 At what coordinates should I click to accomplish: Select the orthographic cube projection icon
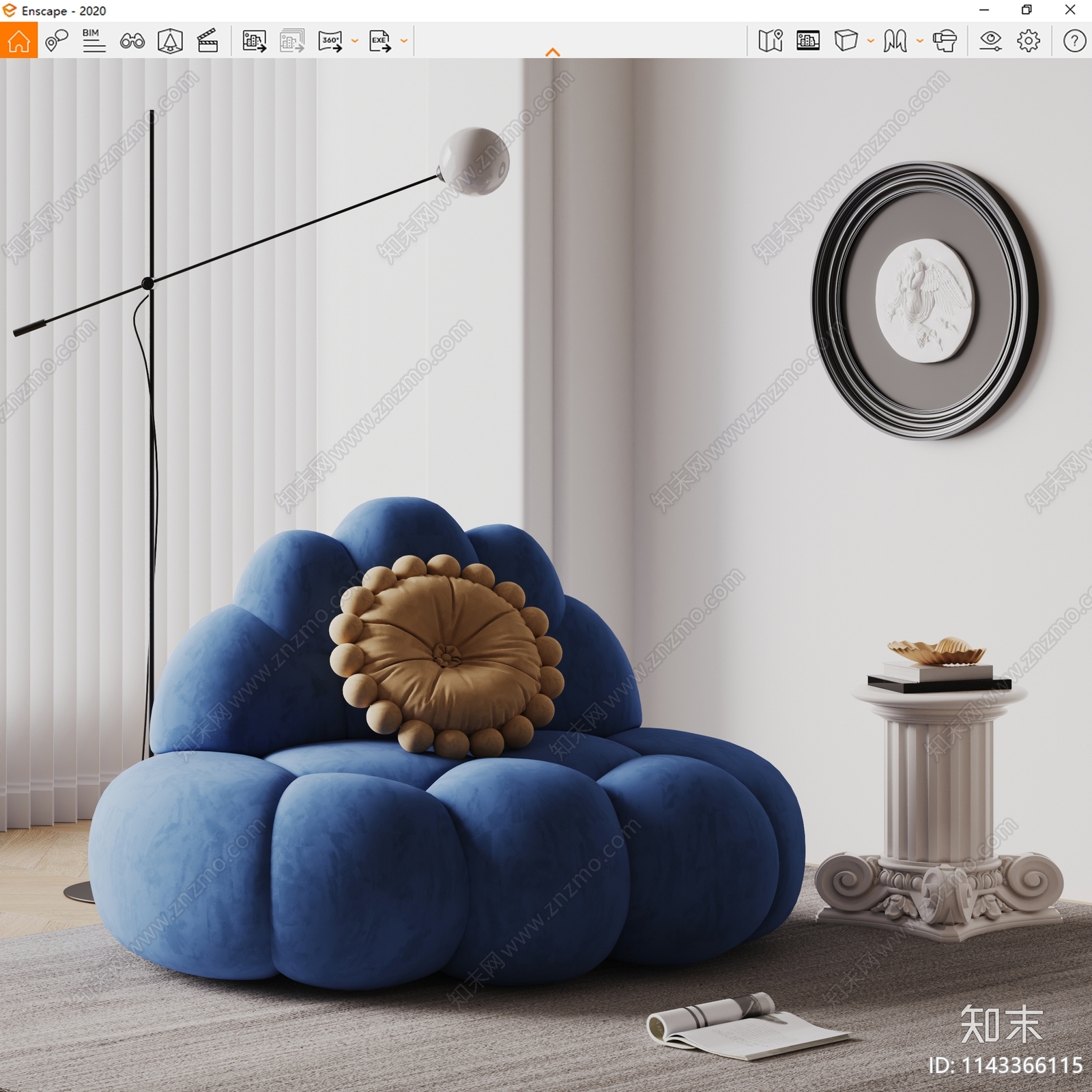[846, 40]
